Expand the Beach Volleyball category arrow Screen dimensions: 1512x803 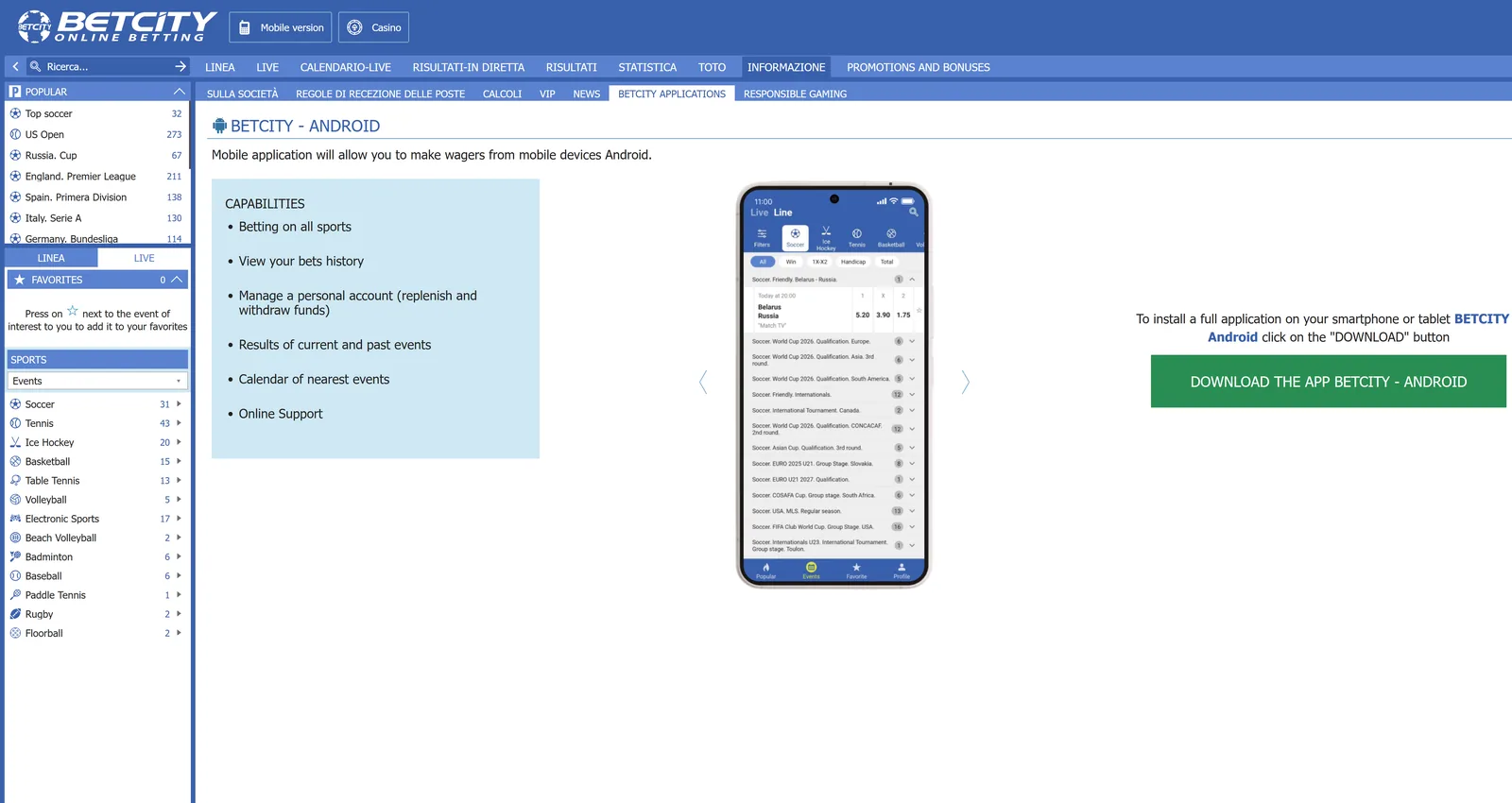(179, 538)
